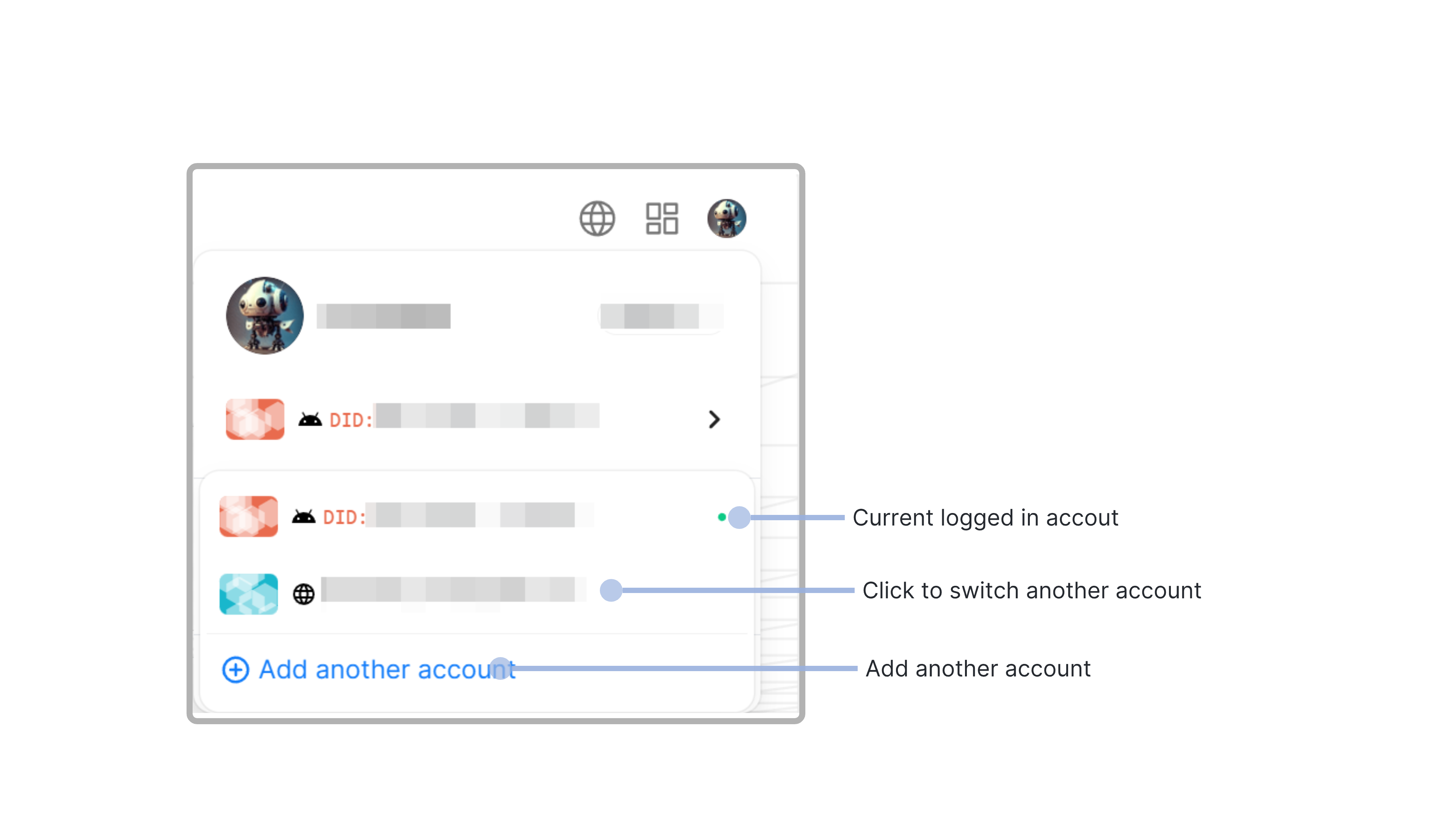The width and height of the screenshot is (1456, 819).
Task: Click the blue "Add another account" link
Action: click(x=387, y=670)
